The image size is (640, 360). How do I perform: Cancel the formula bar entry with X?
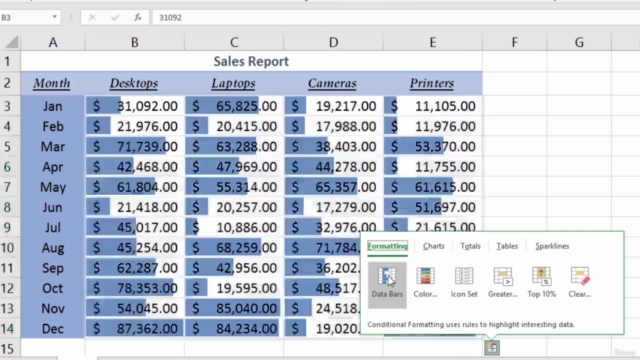92,18
